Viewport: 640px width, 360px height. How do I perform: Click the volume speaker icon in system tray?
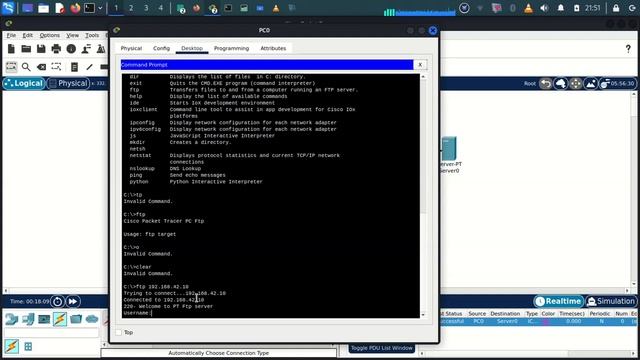544,8
